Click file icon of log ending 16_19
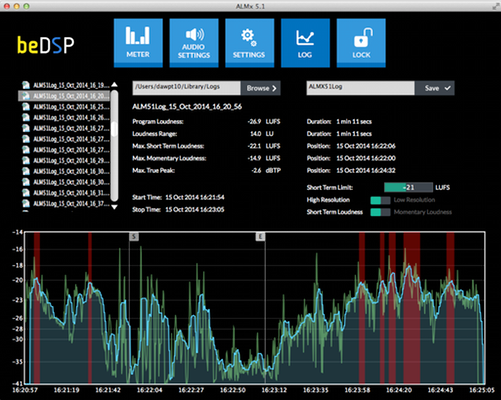Viewport: 501px width, 400px height. (26, 85)
